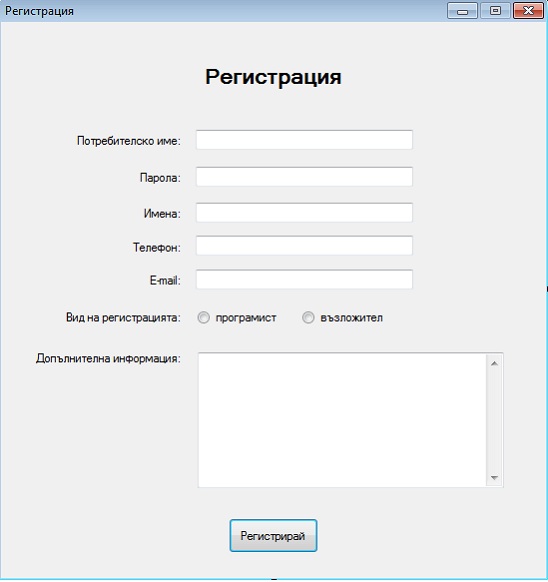Click the Потребителско име label text
Image resolution: width=548 pixels, height=582 pixels.
[x=129, y=141]
